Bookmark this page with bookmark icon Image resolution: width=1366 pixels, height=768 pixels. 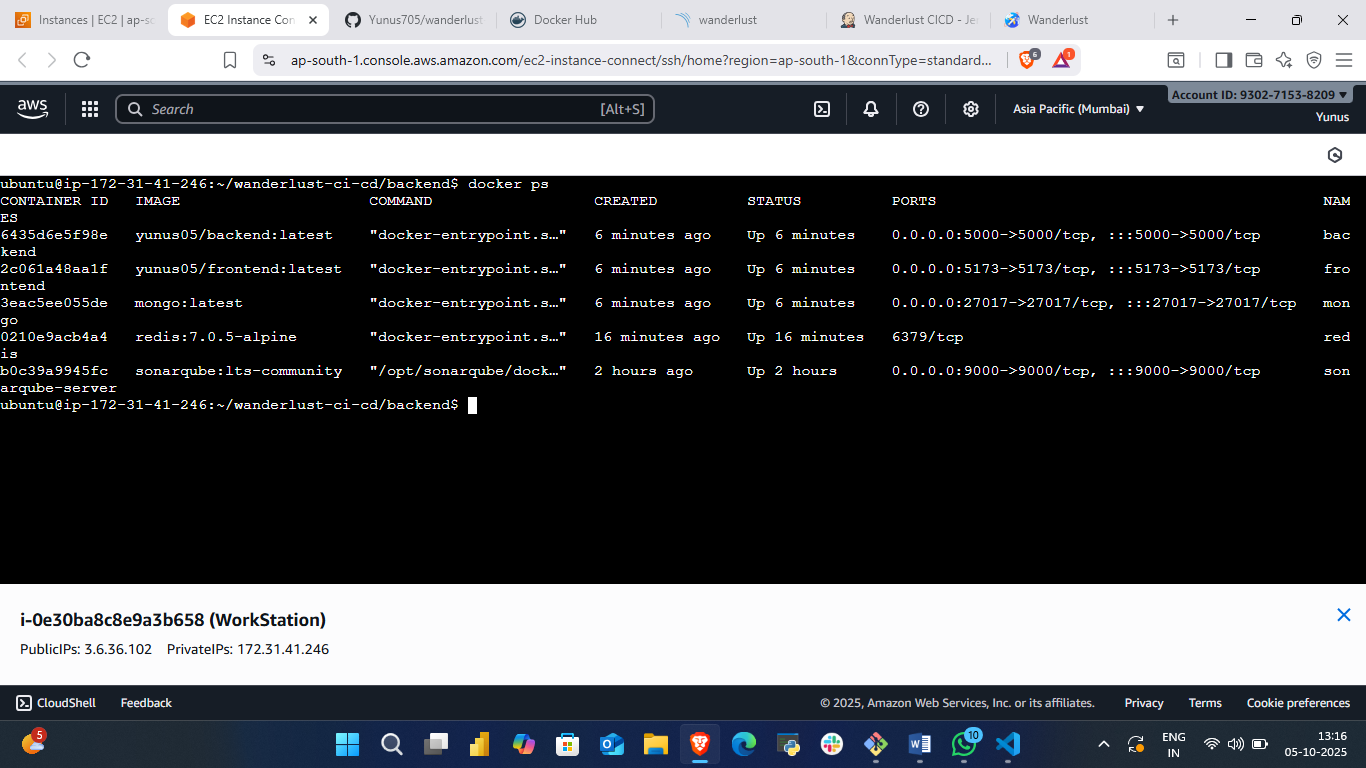[x=230, y=60]
